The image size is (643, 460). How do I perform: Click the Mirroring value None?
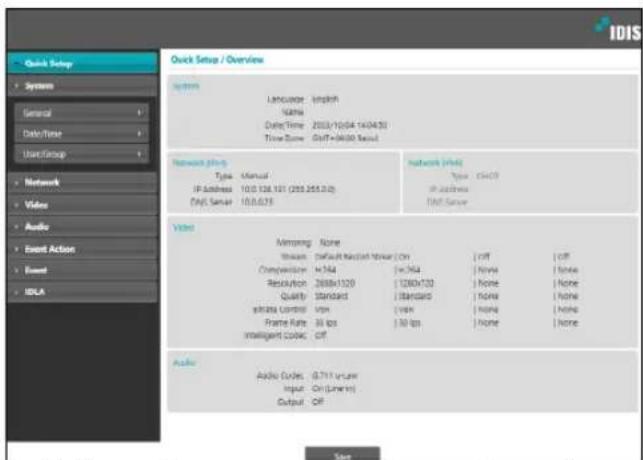point(330,243)
